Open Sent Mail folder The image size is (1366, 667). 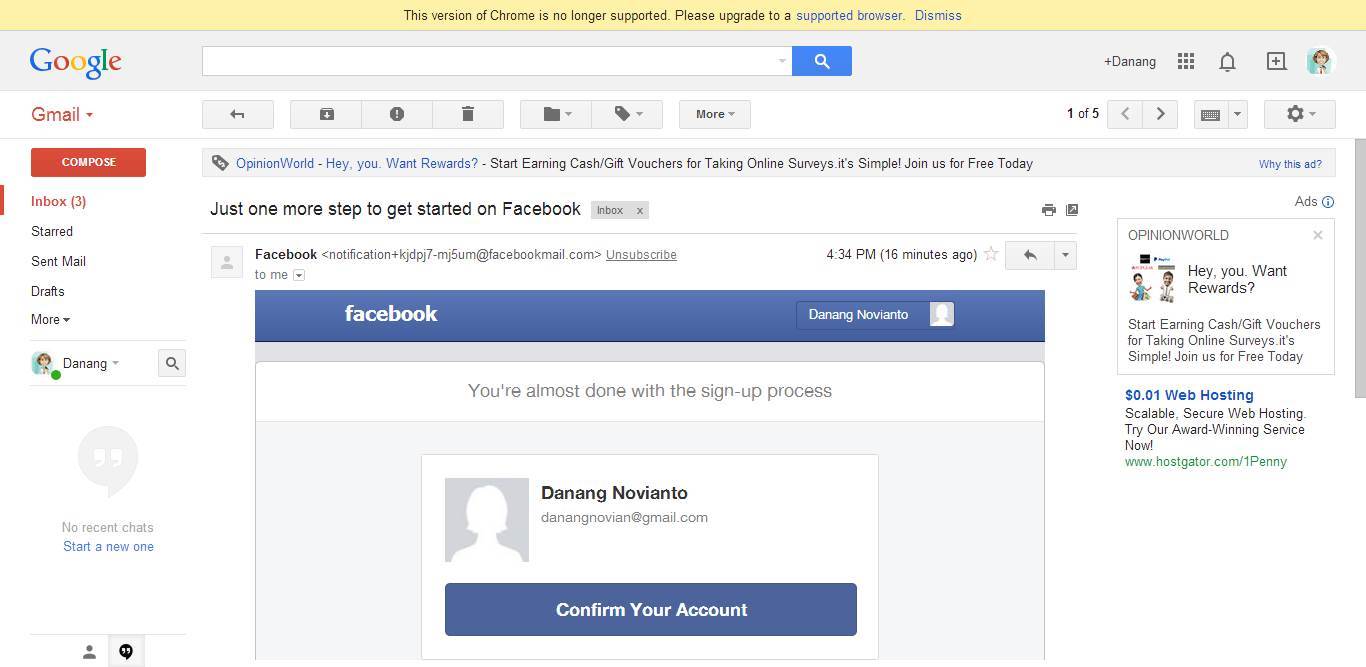pos(58,261)
